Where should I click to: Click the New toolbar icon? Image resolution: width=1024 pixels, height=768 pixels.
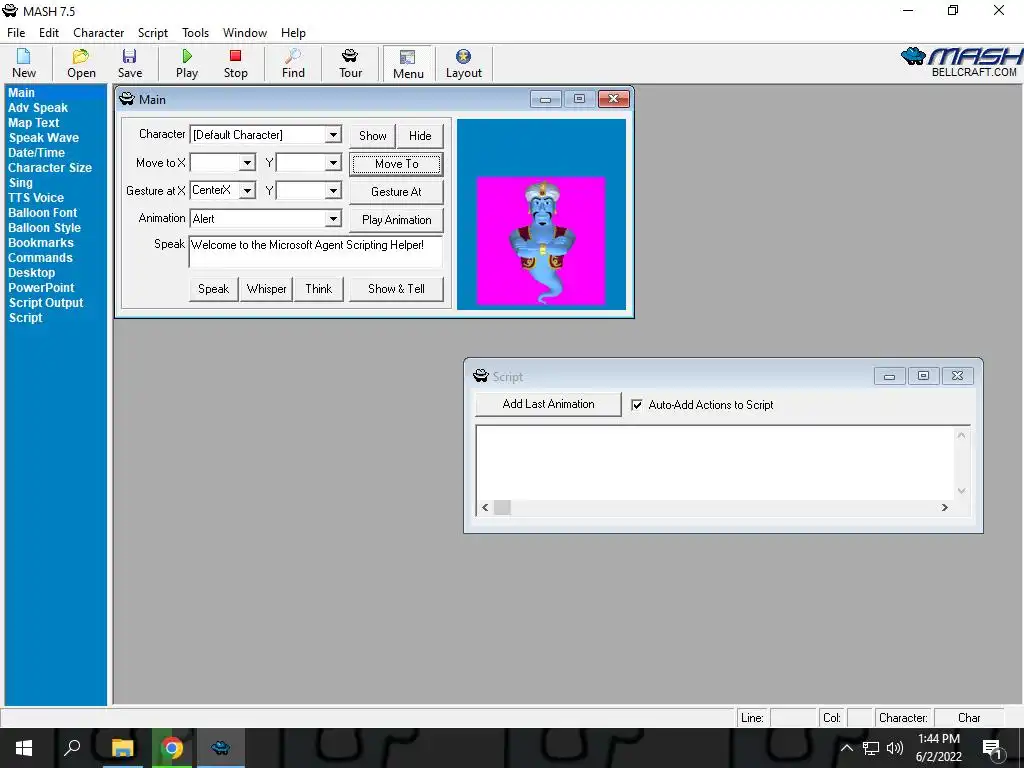point(24,63)
